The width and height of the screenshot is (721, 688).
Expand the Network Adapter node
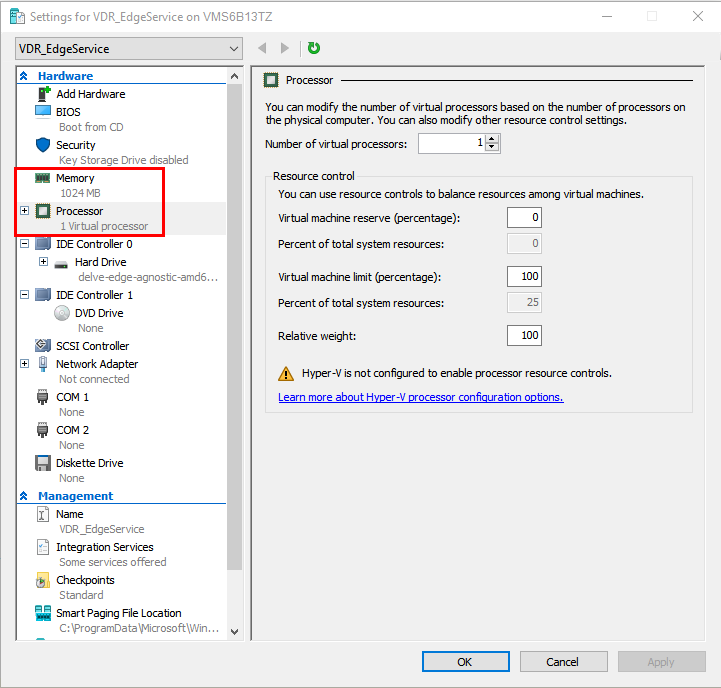click(25, 364)
